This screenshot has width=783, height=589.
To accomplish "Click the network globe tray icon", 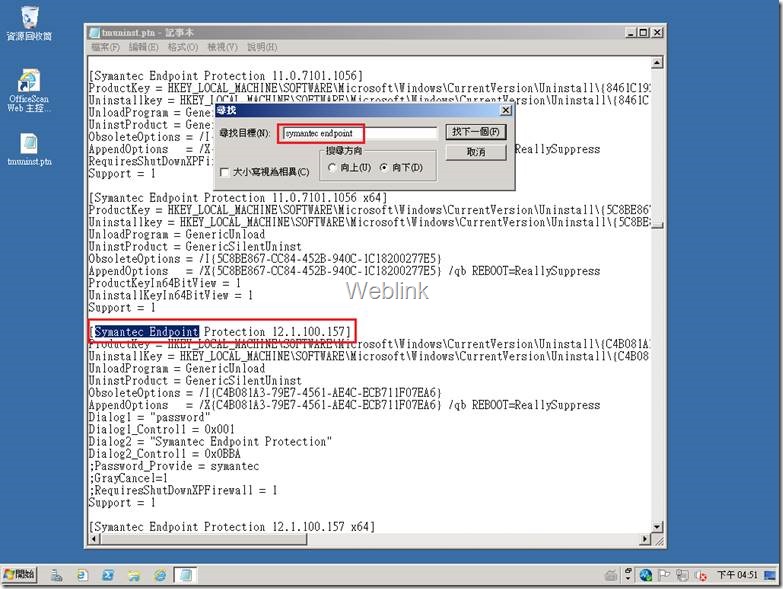I will pos(646,575).
